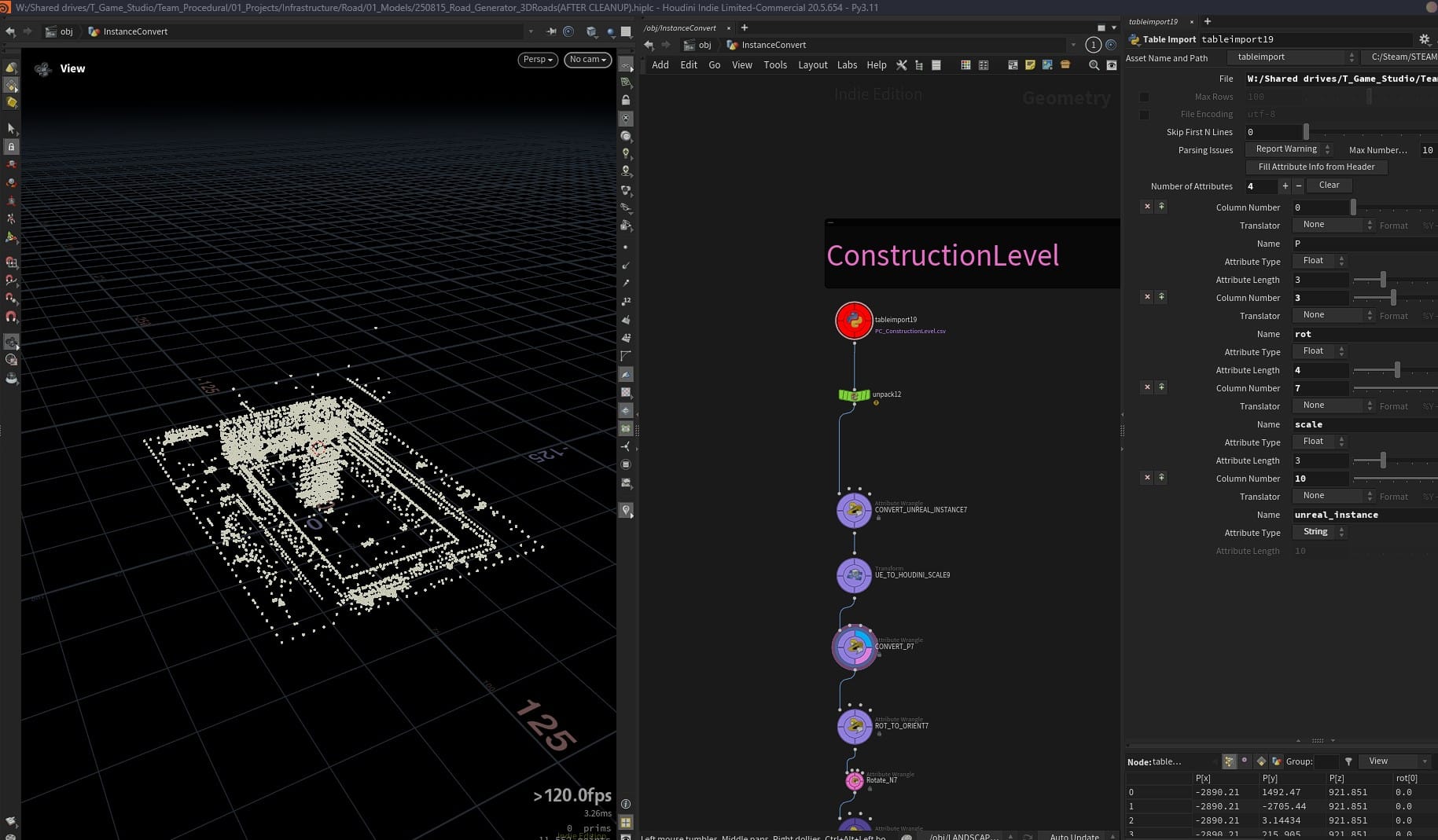Select the unpack12 node in network editor
The image size is (1438, 840).
855,395
